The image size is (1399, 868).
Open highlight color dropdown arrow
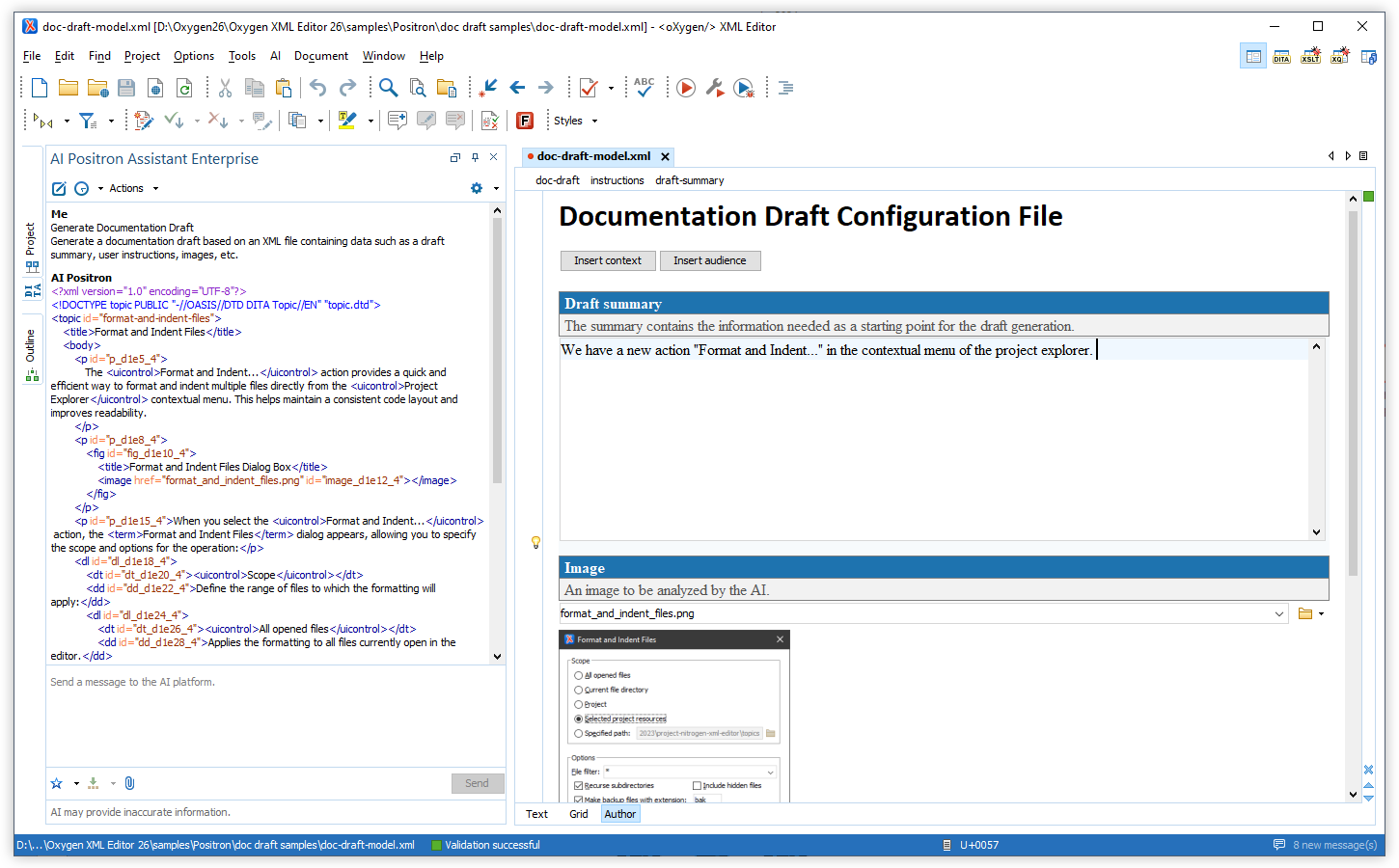coord(370,121)
